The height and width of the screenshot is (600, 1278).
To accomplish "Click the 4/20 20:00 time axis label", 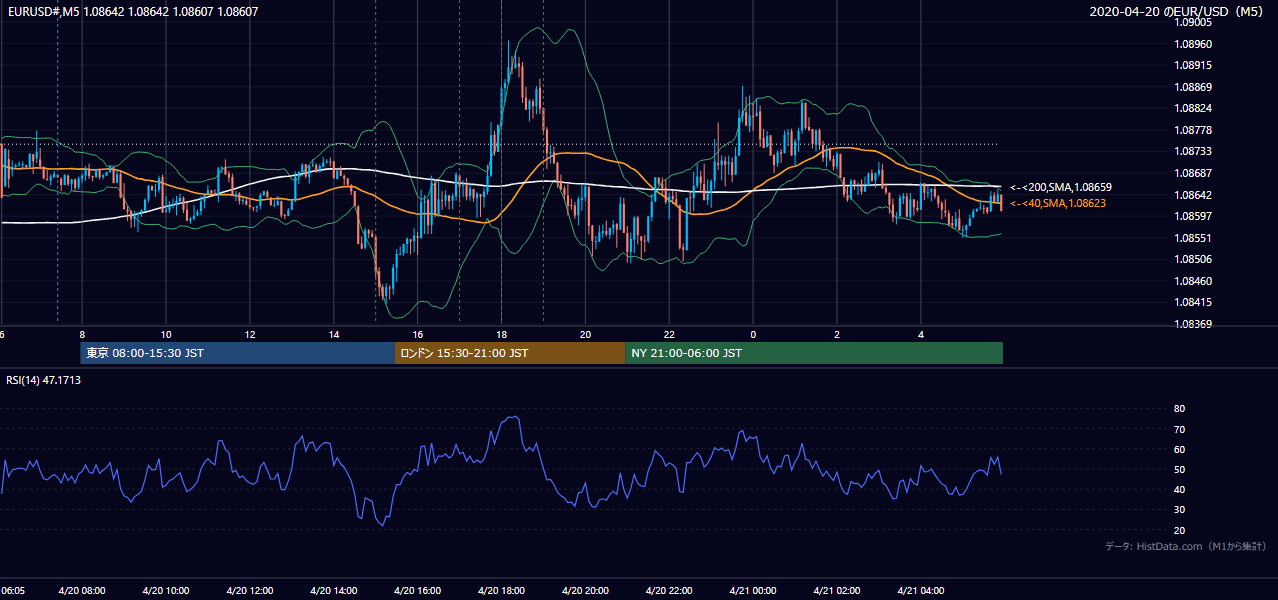I will [x=585, y=591].
